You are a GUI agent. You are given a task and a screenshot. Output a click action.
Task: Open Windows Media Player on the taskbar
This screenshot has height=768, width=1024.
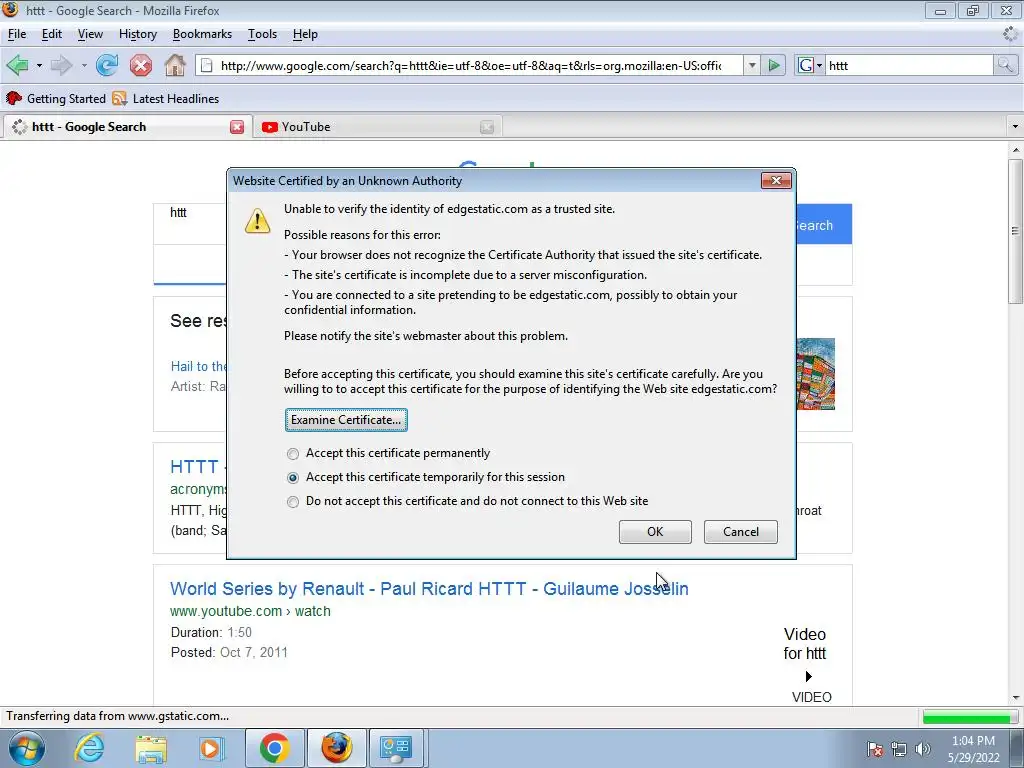tap(212, 748)
